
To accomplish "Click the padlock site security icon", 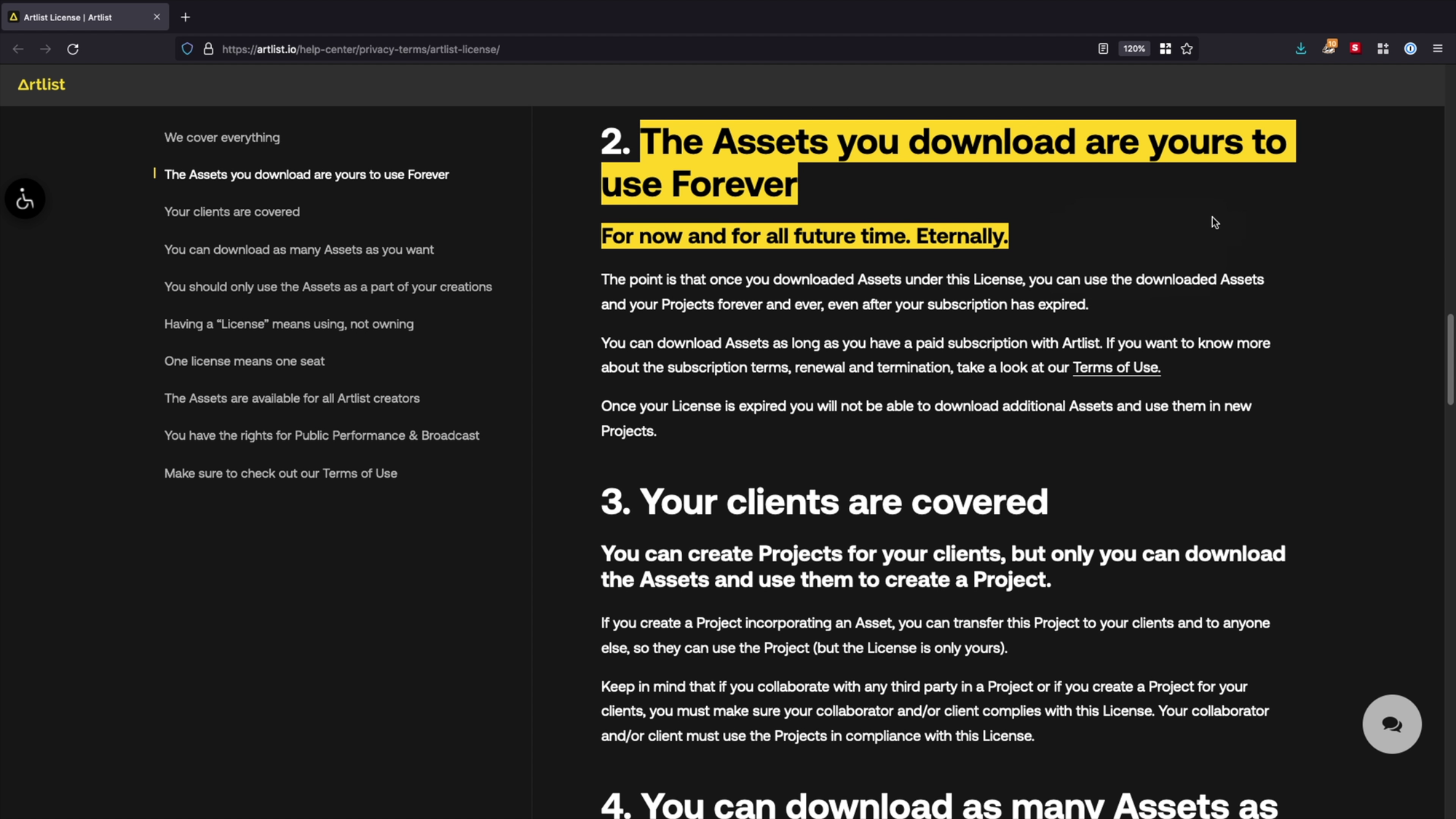I will [x=208, y=49].
